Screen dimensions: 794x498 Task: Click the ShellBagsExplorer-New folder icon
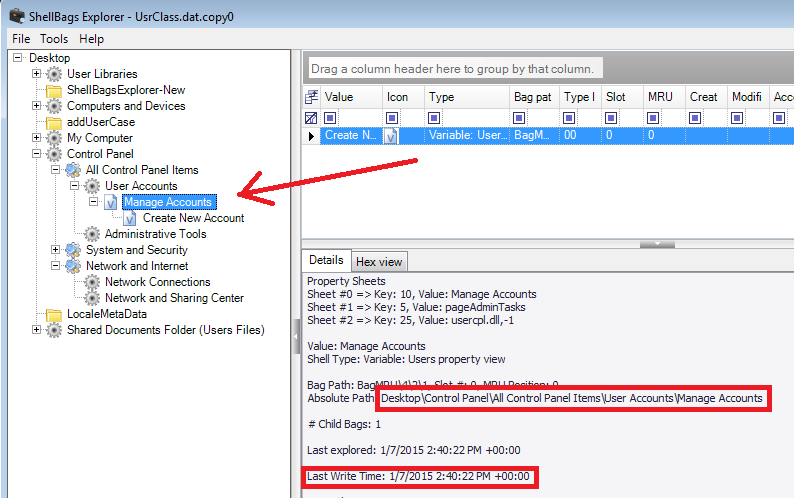(x=54, y=90)
